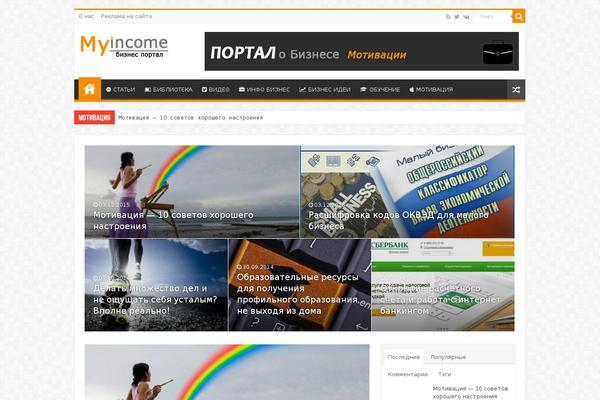Viewport: 600px width, 400px height.
Task: Go to the orange Home icon
Action: click(x=90, y=89)
